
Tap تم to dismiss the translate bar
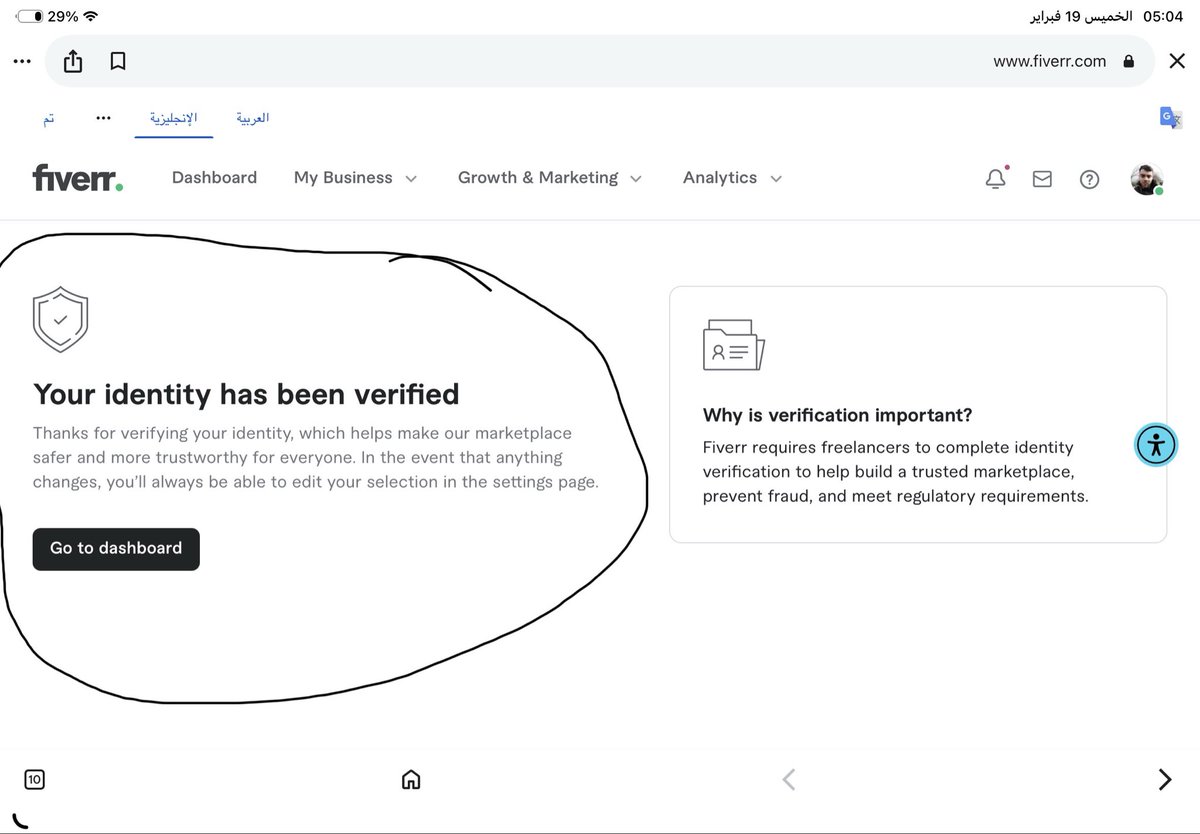[48, 118]
